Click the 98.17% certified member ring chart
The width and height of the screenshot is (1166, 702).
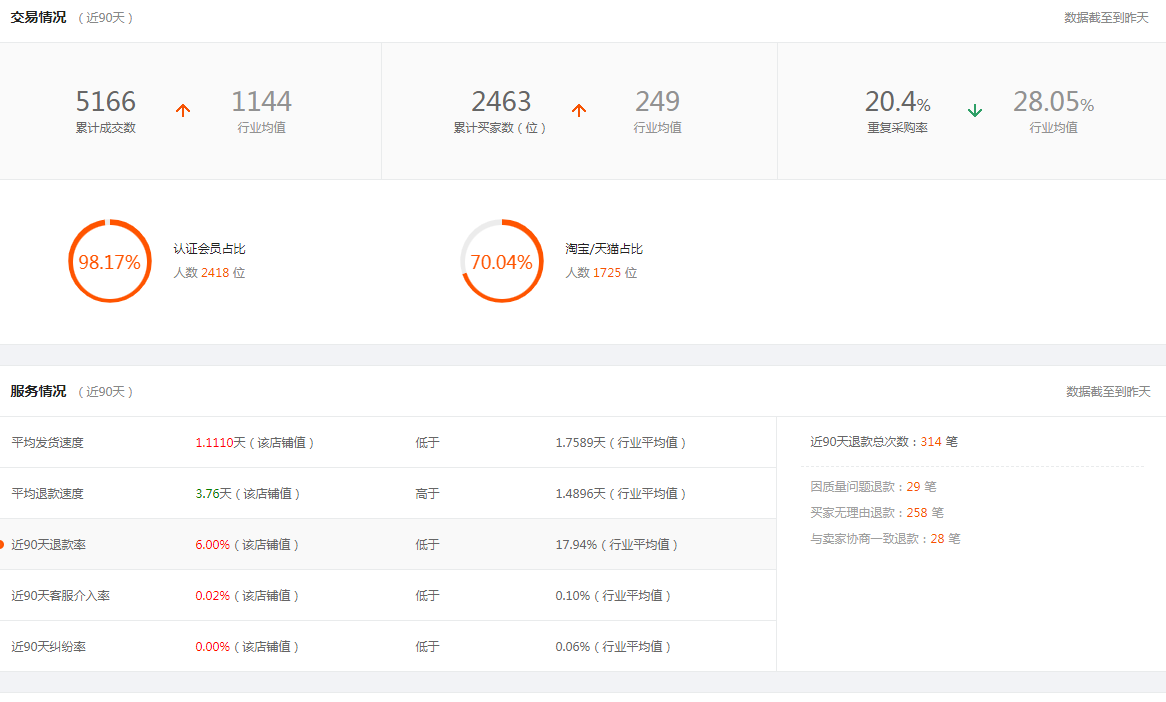point(109,262)
